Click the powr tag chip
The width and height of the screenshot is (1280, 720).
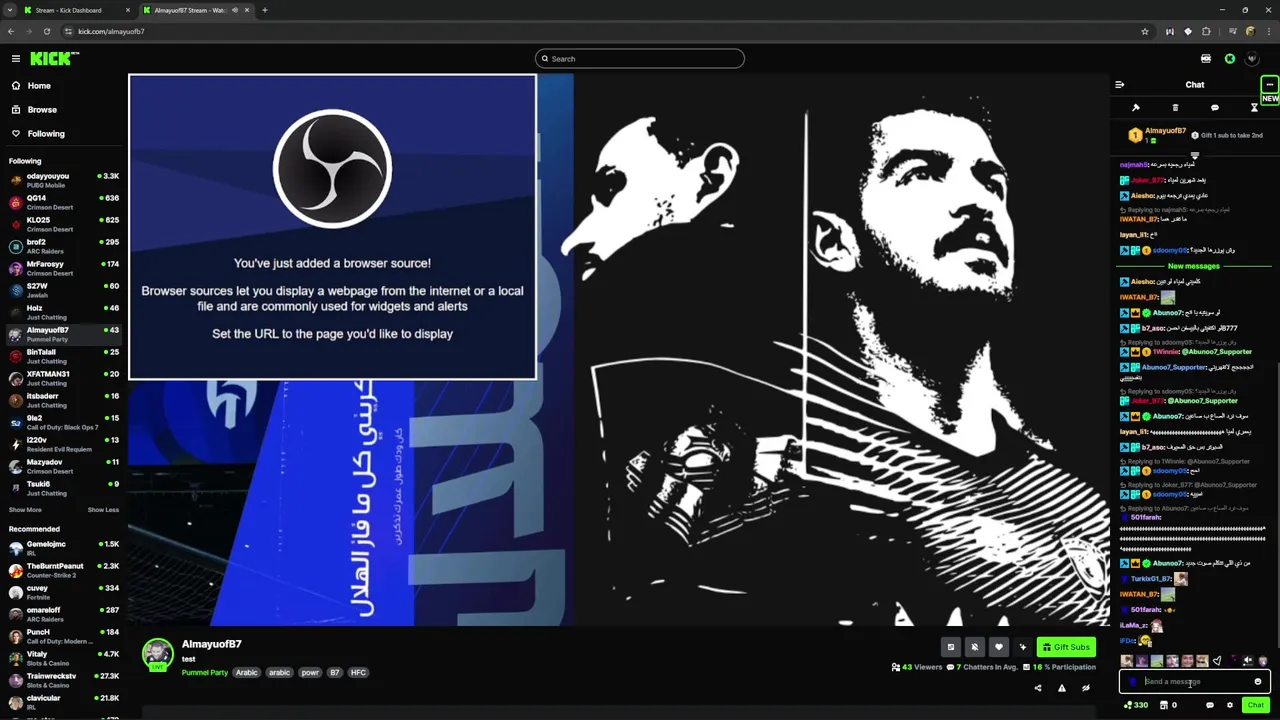pyautogui.click(x=310, y=673)
